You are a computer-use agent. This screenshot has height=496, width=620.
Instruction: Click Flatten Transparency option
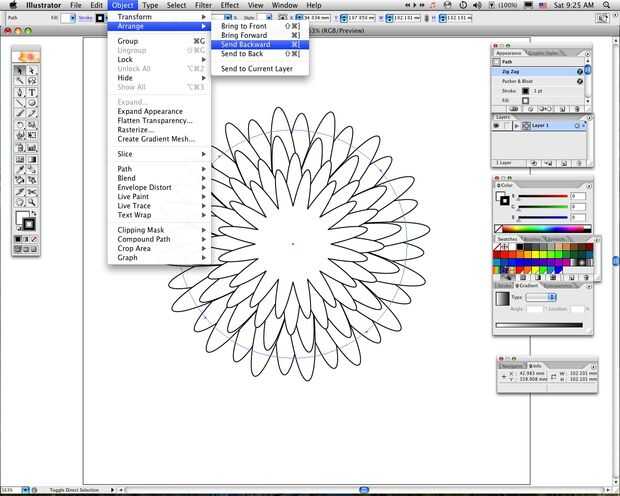pyautogui.click(x=160, y=120)
